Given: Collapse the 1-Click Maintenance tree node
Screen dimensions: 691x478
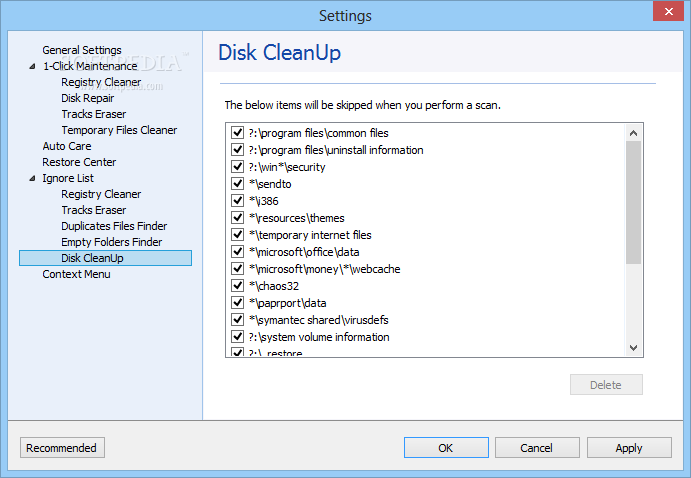Looking at the screenshot, I should tap(32, 66).
